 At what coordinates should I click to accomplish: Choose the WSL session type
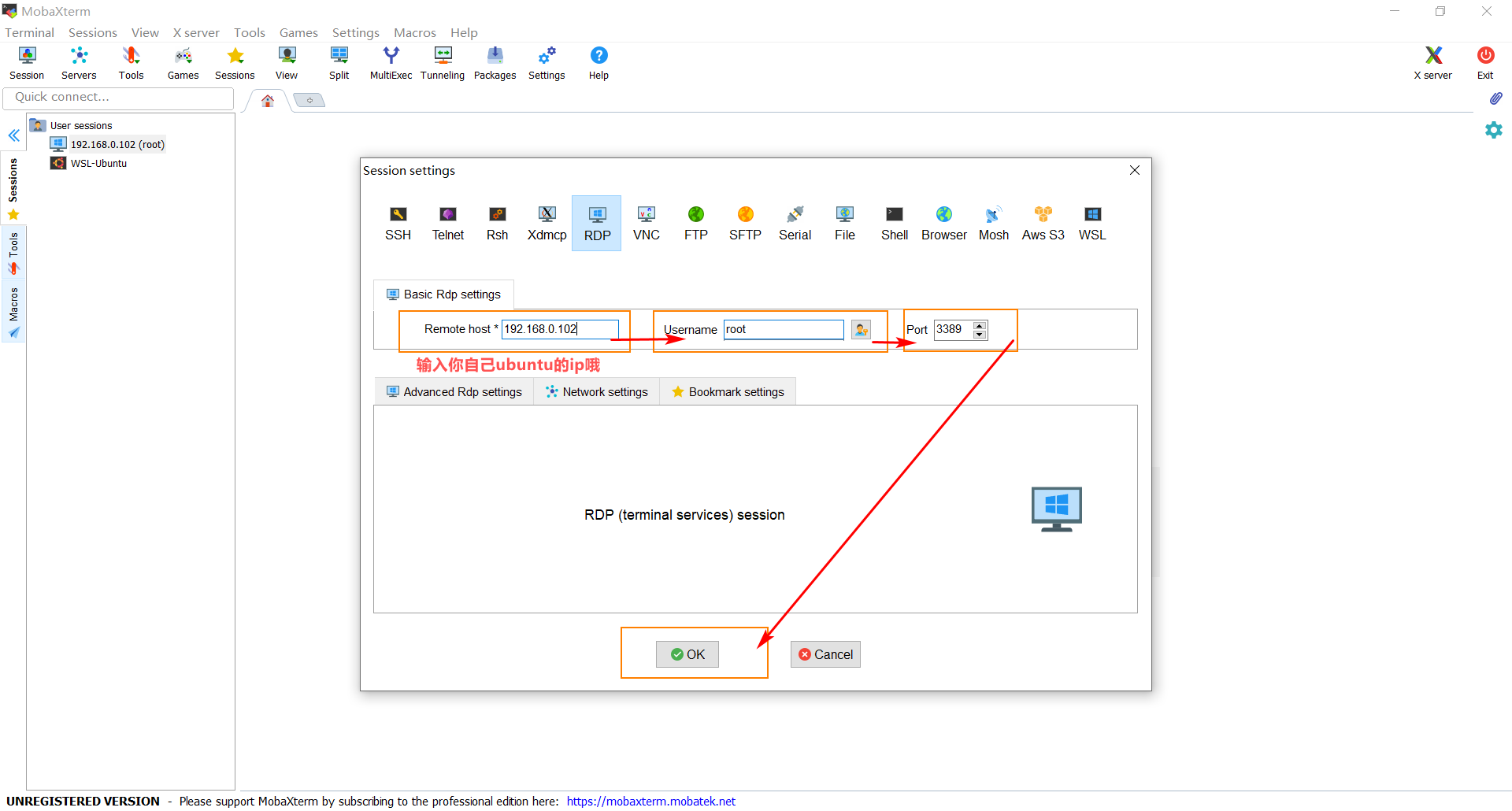(1092, 224)
